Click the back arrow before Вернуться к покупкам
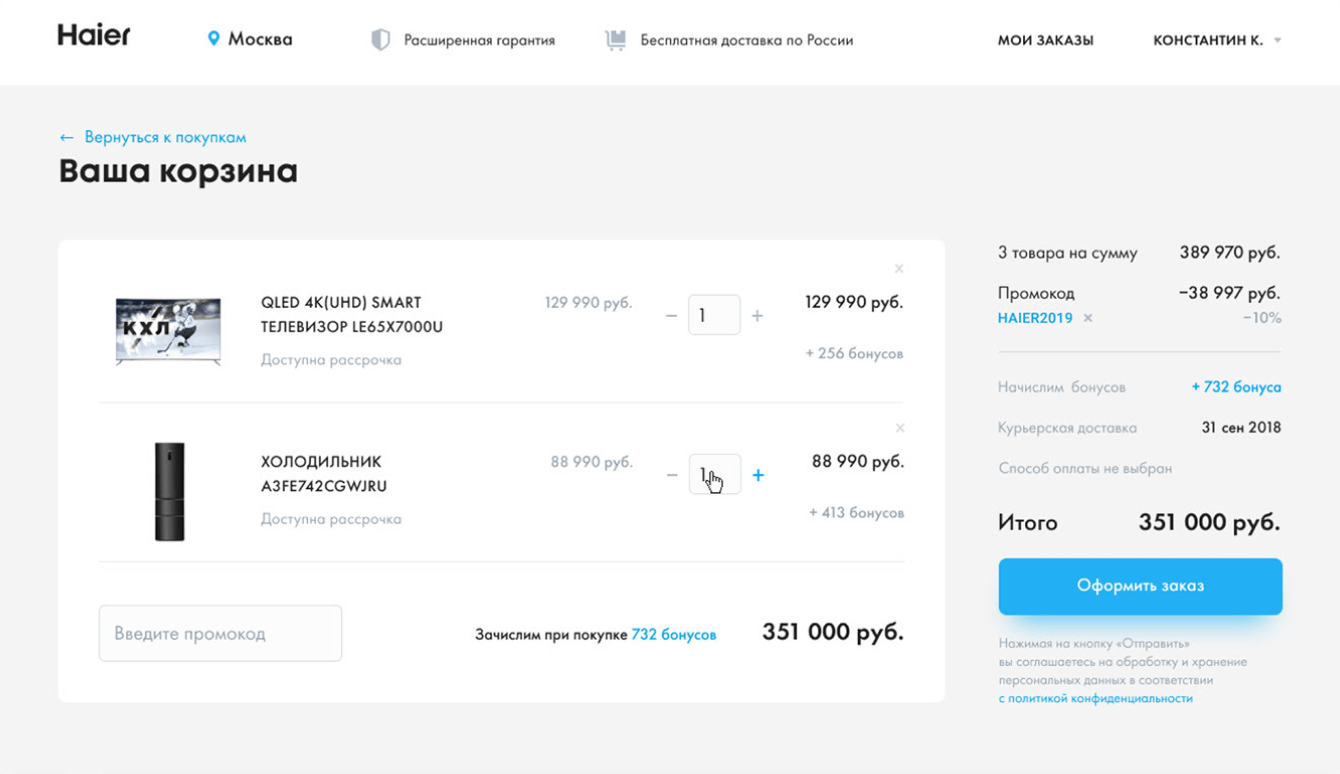Image resolution: width=1340 pixels, height=774 pixels. point(66,138)
